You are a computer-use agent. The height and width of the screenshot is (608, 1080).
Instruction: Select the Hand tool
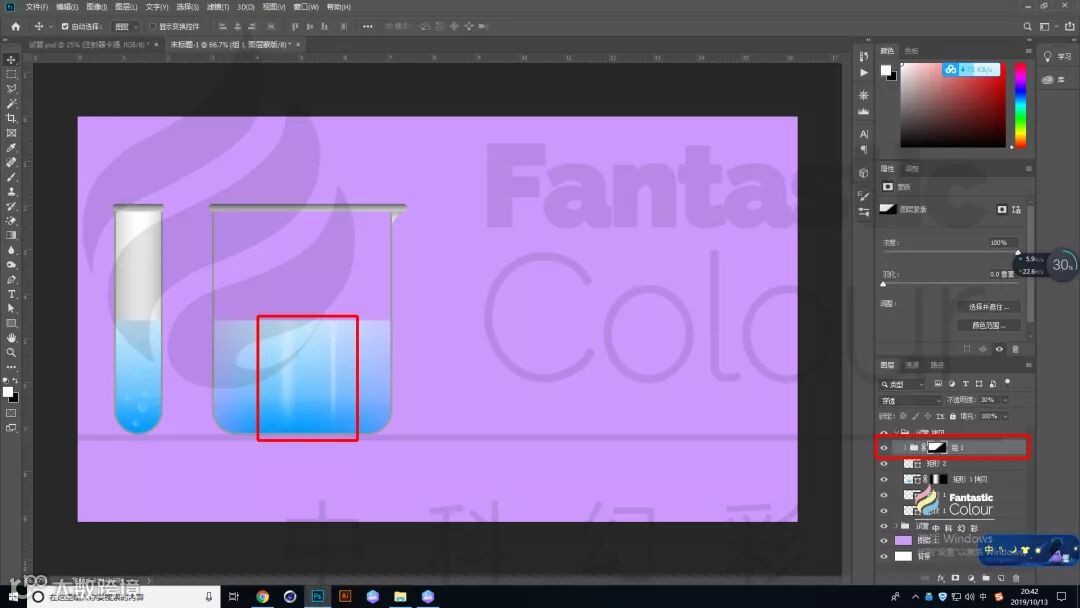(11, 338)
